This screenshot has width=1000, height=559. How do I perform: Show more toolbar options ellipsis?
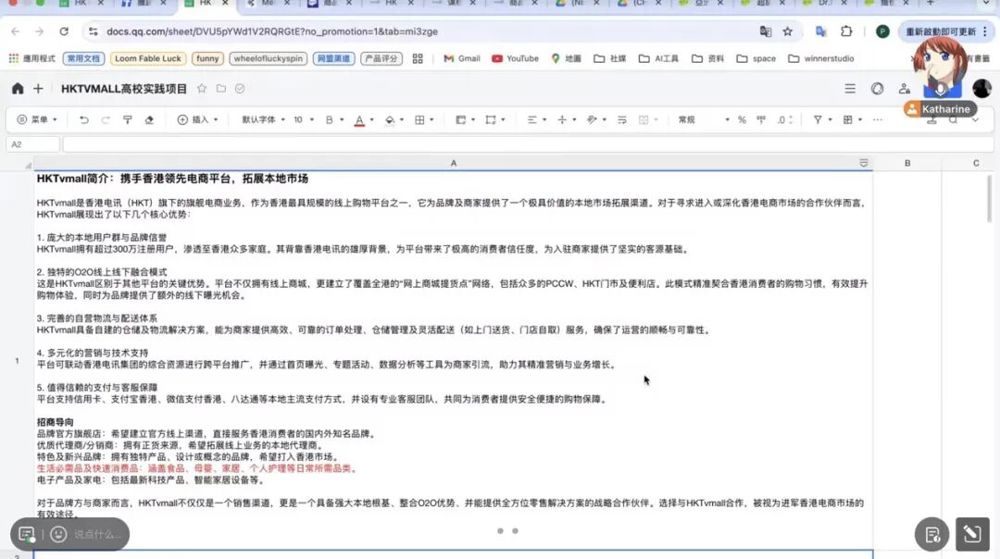(x=878, y=120)
